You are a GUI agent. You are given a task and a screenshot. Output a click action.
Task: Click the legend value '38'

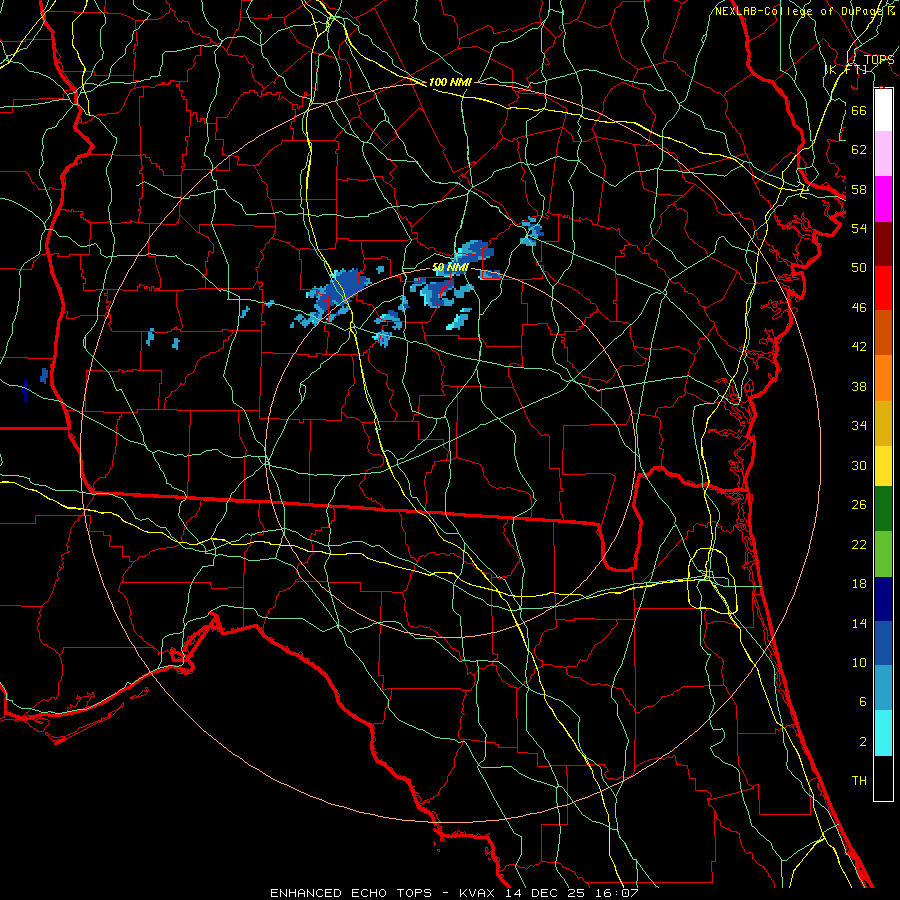(859, 386)
